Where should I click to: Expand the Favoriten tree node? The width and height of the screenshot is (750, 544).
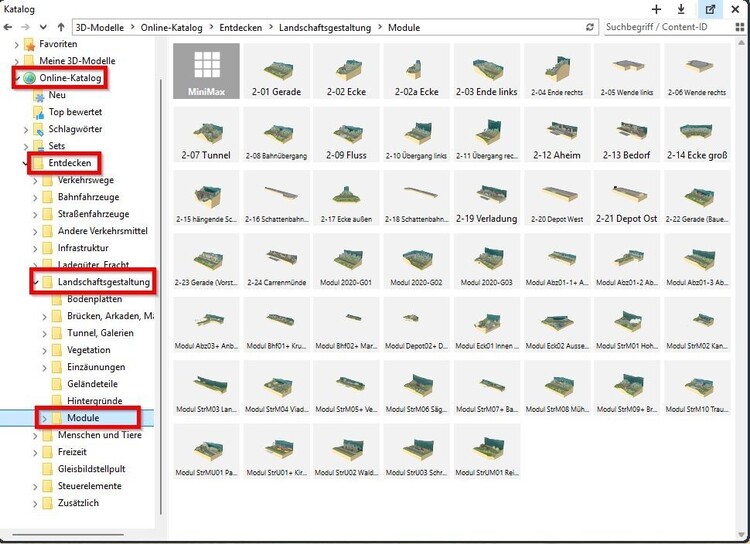16,45
